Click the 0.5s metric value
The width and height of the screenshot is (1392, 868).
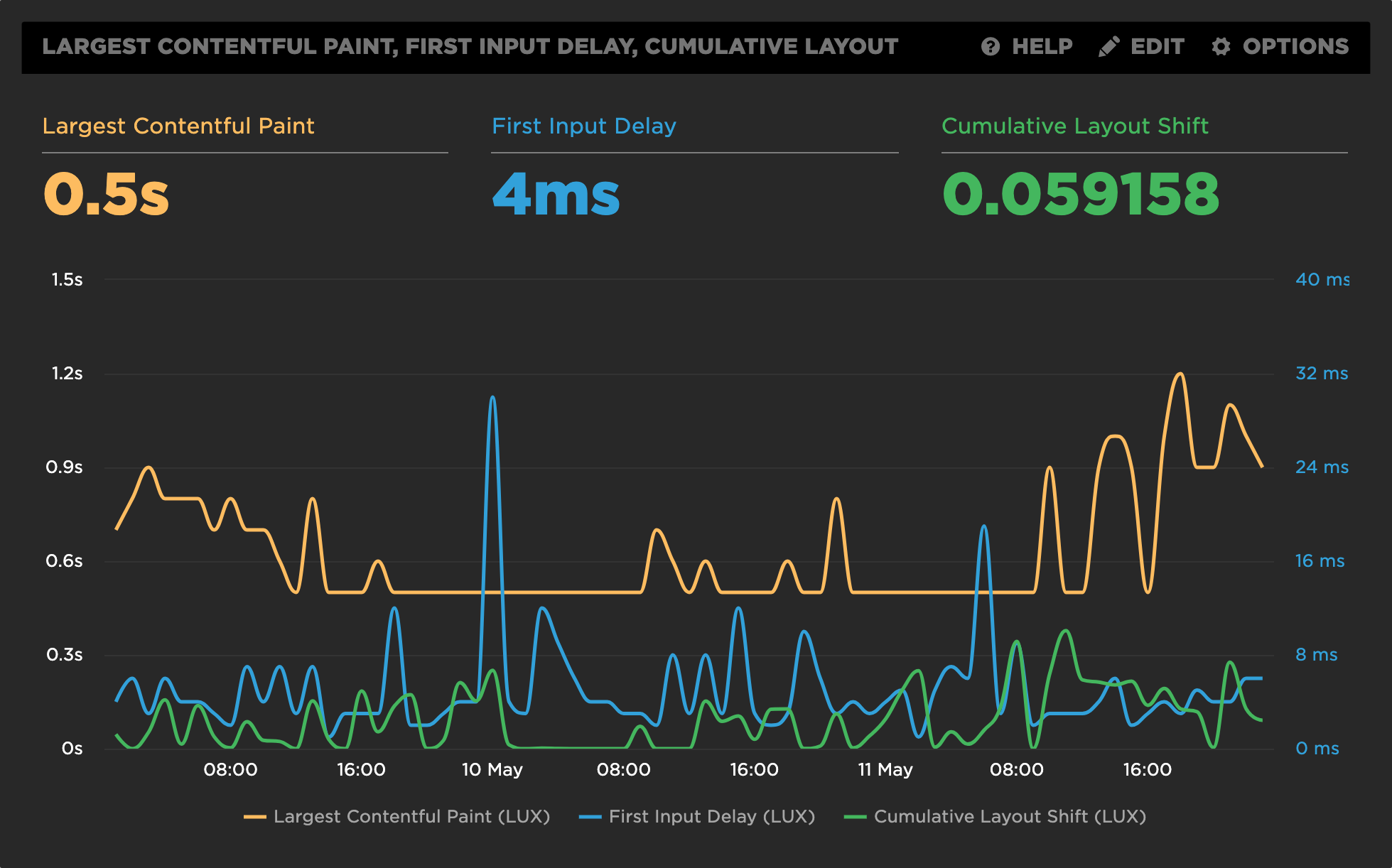point(107,194)
